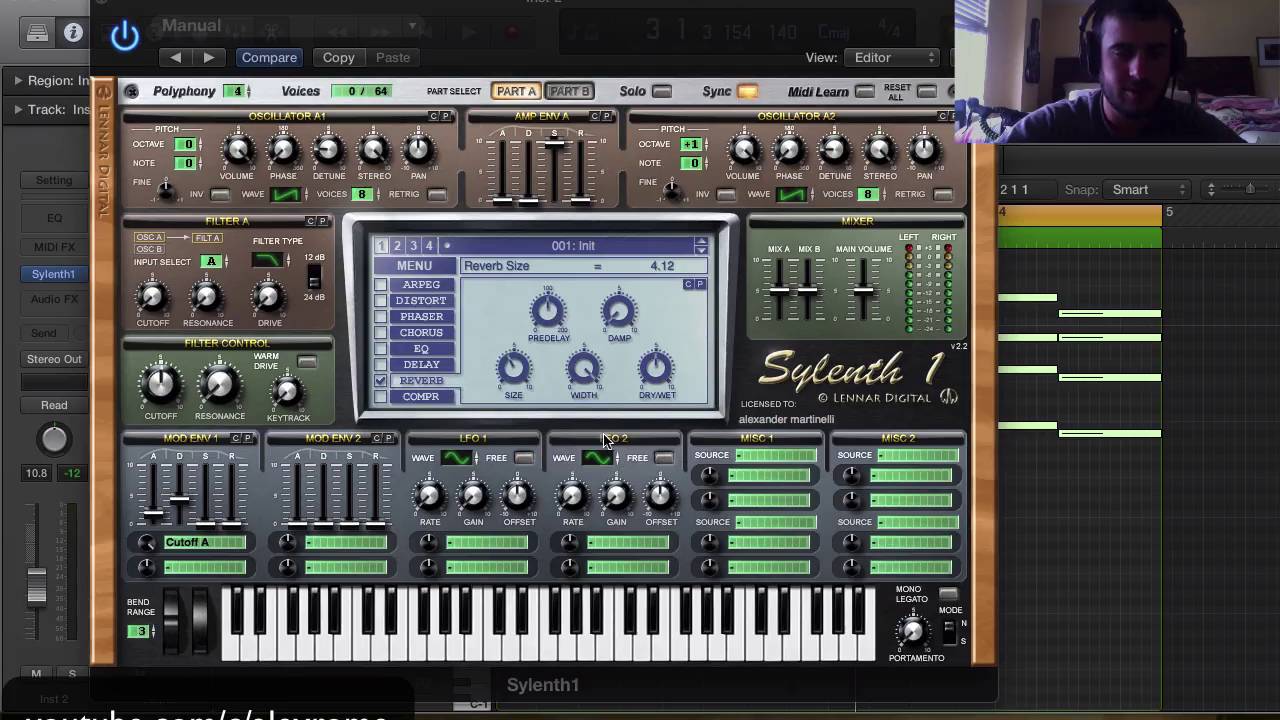The image size is (1280, 720).
Task: Click LFO 1 waveform display
Action: [456, 458]
